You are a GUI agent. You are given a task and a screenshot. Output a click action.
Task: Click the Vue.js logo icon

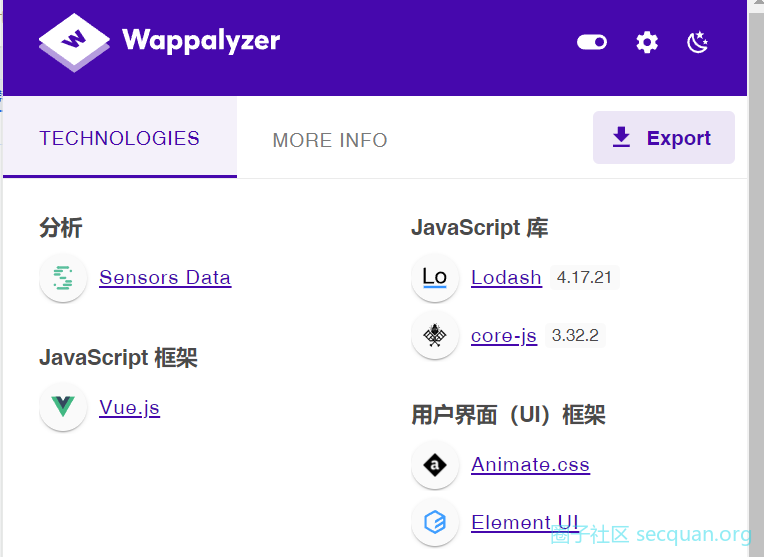[x=63, y=407]
